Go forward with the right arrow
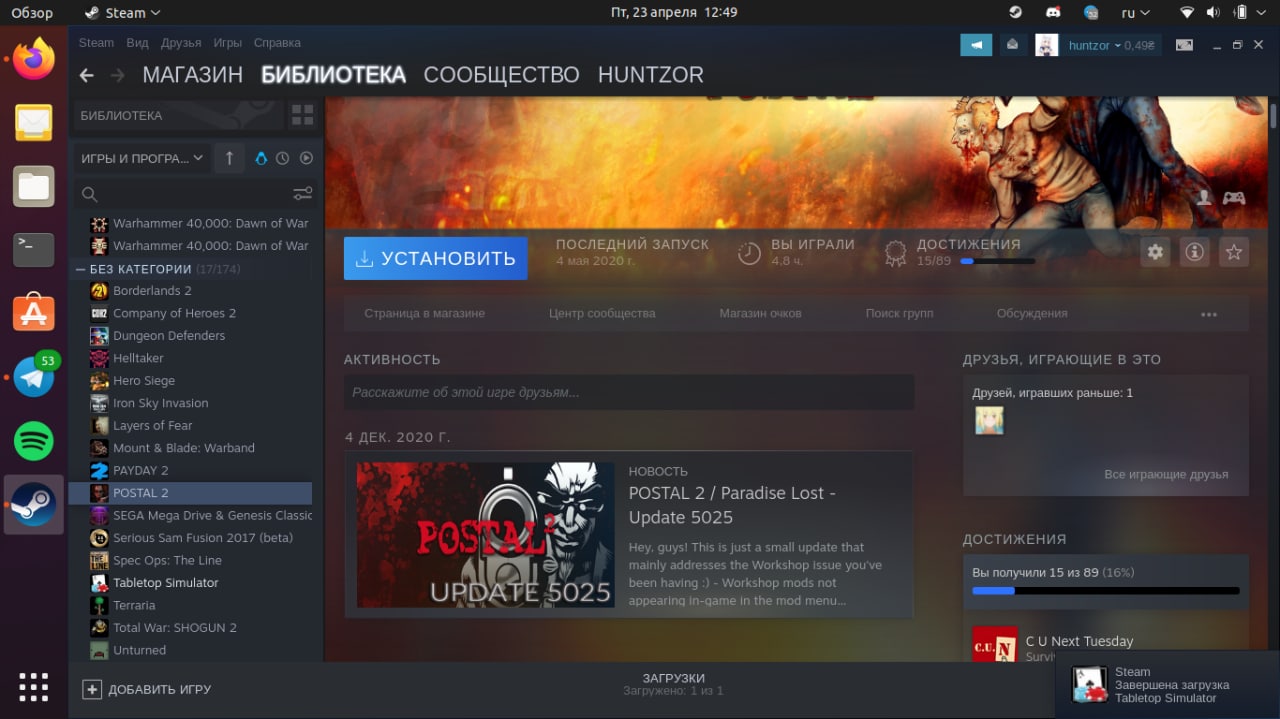This screenshot has width=1280, height=719. click(117, 75)
